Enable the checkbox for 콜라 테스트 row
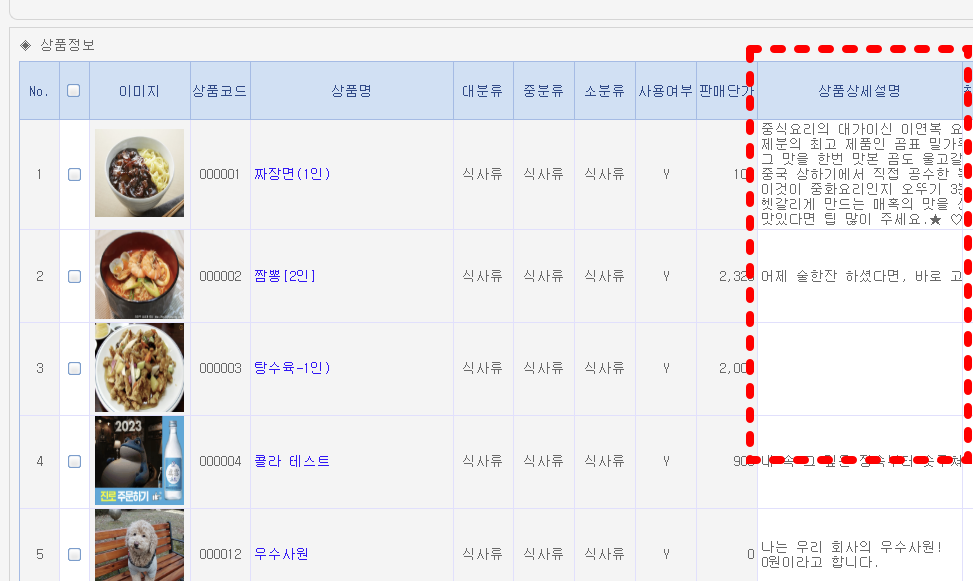Screen dimensions: 973x581 pyautogui.click(x=74, y=461)
